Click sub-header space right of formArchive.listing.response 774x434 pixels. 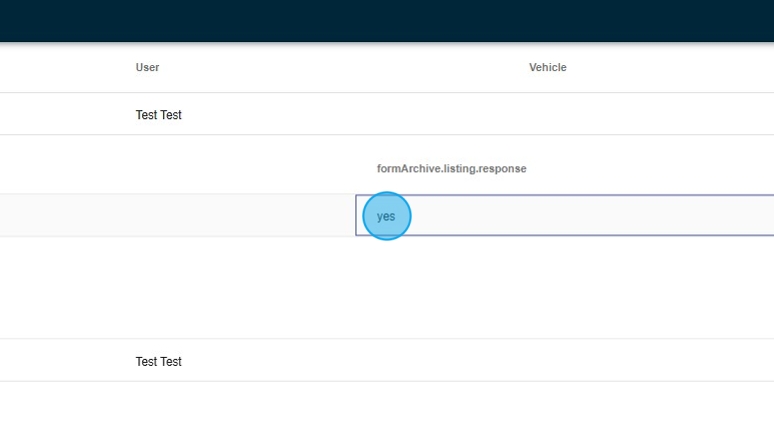650,169
